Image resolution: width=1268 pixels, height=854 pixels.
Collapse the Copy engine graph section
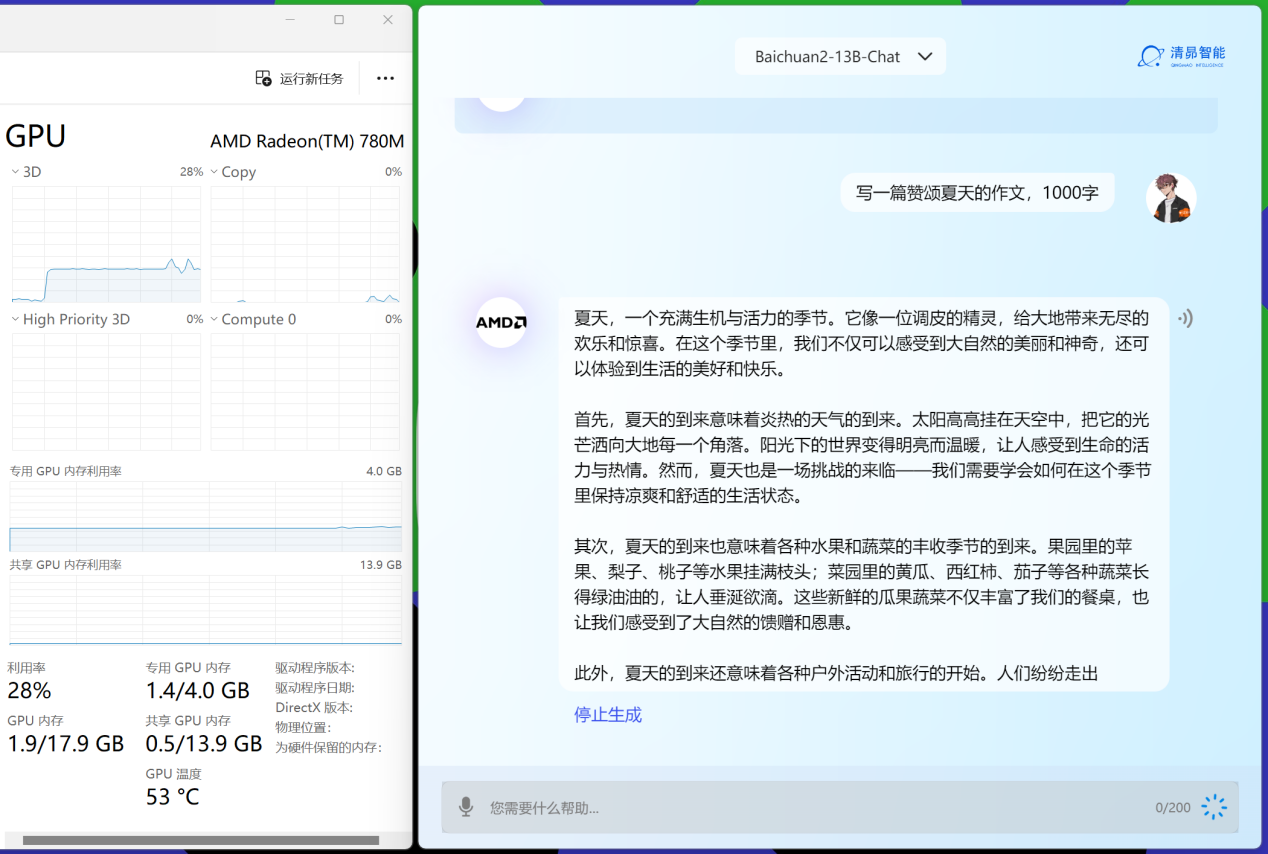pos(213,171)
